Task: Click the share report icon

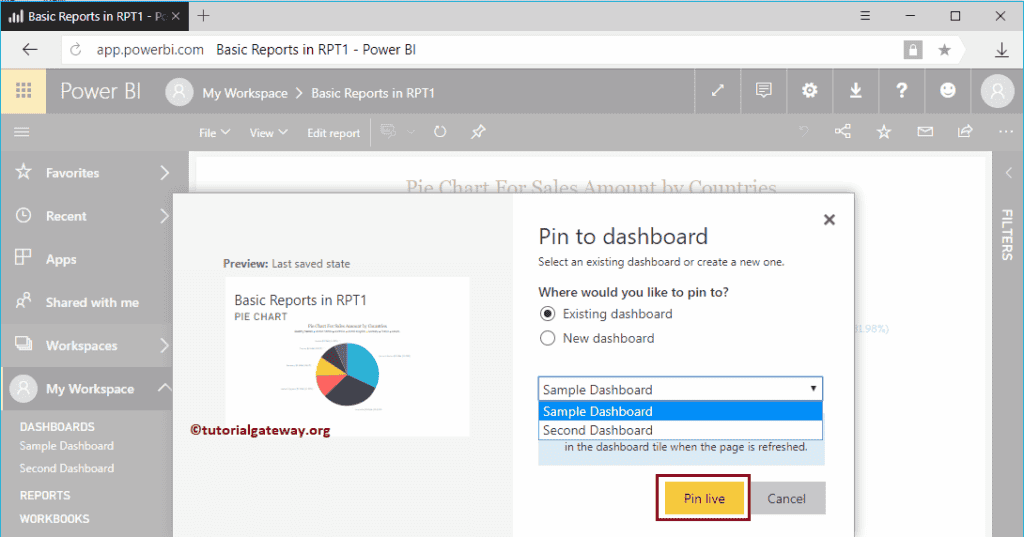Action: pos(965,132)
